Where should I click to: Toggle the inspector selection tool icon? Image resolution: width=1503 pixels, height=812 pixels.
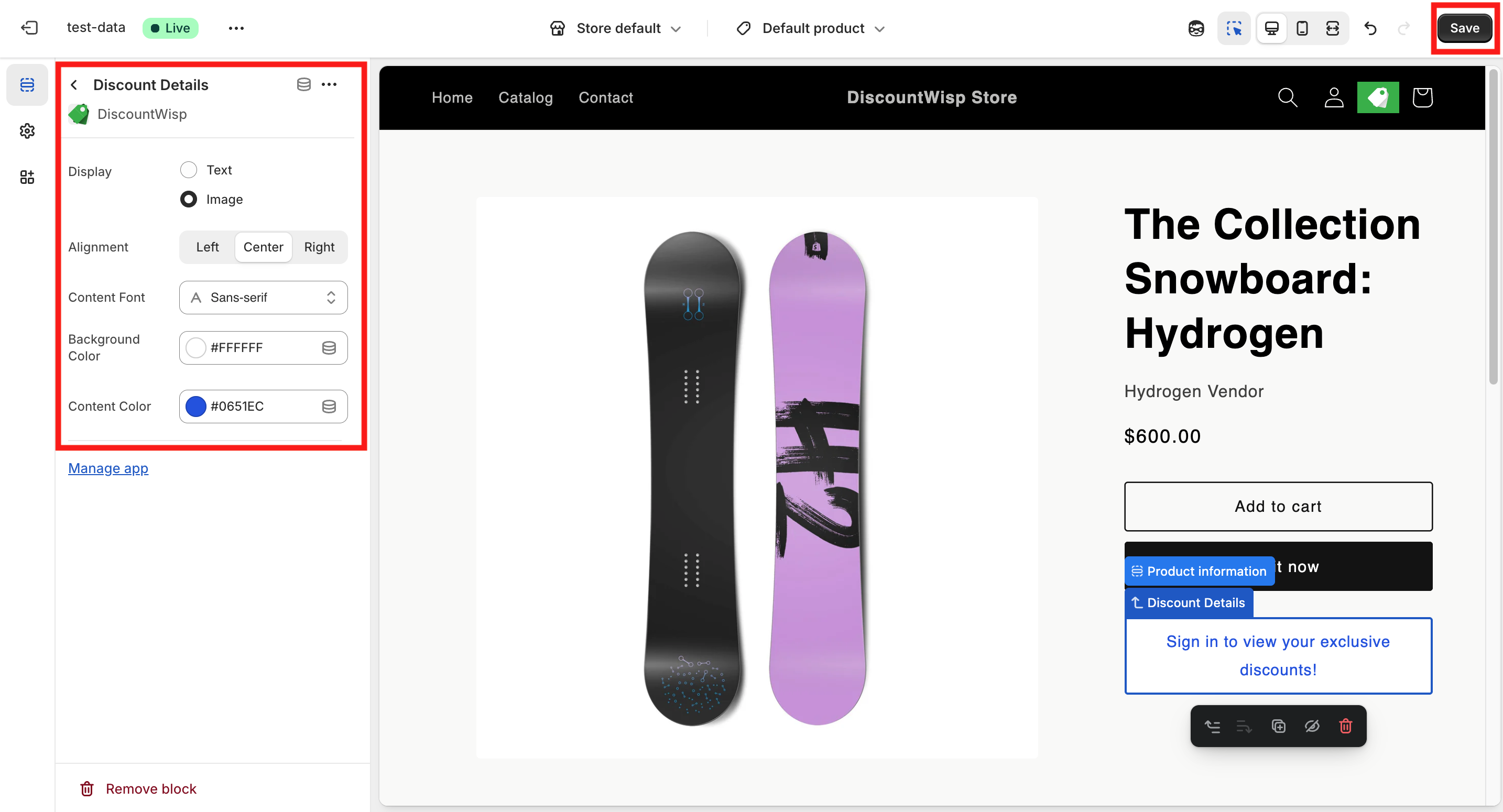(x=1234, y=28)
